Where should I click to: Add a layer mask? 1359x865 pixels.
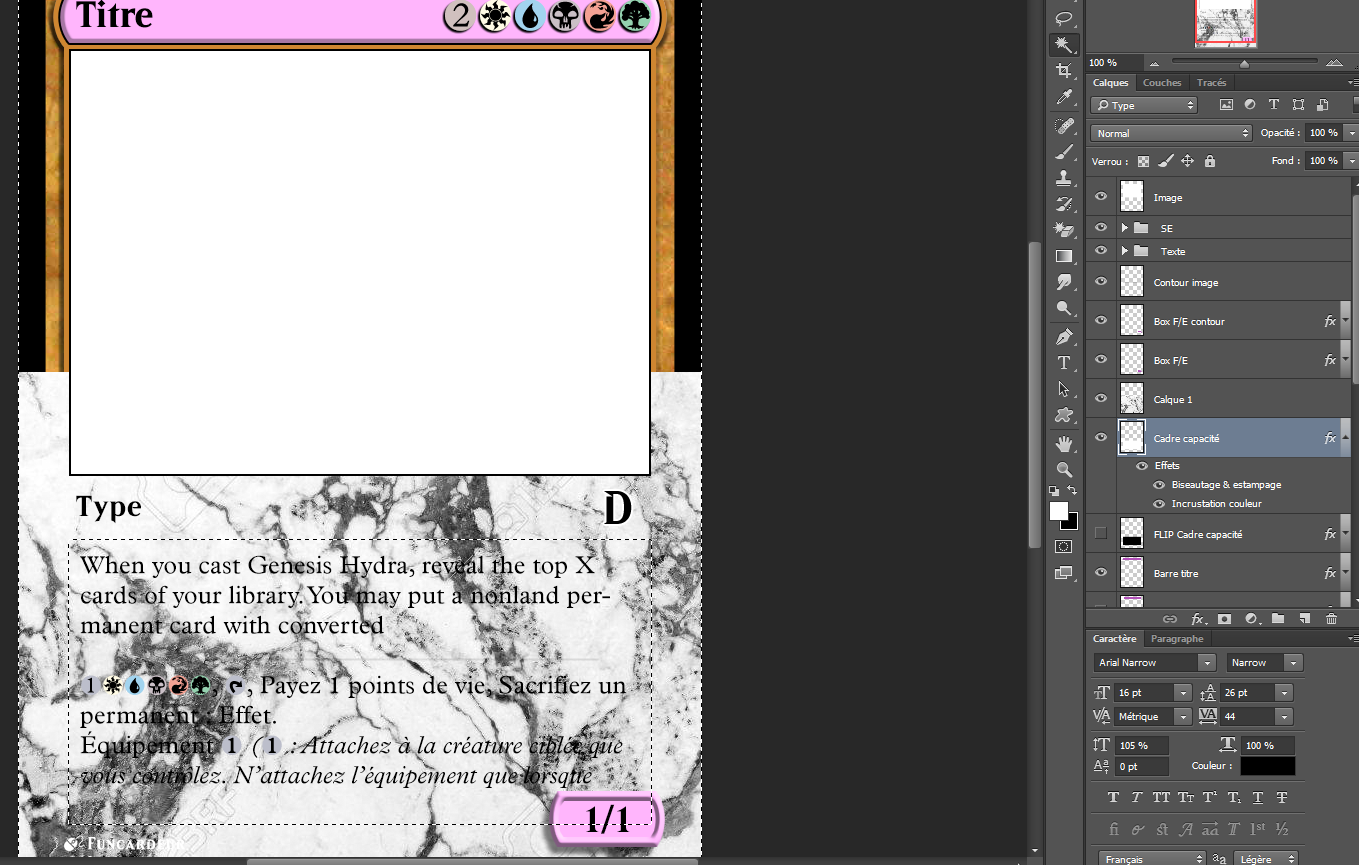pos(1224,619)
